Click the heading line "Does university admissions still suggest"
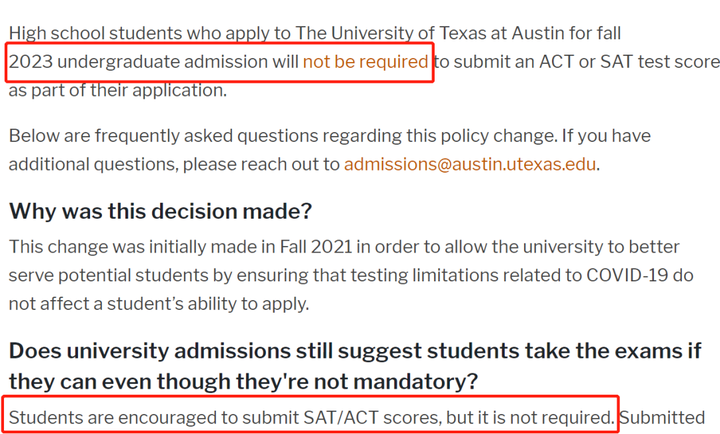The height and width of the screenshot is (434, 720). [x=216, y=351]
